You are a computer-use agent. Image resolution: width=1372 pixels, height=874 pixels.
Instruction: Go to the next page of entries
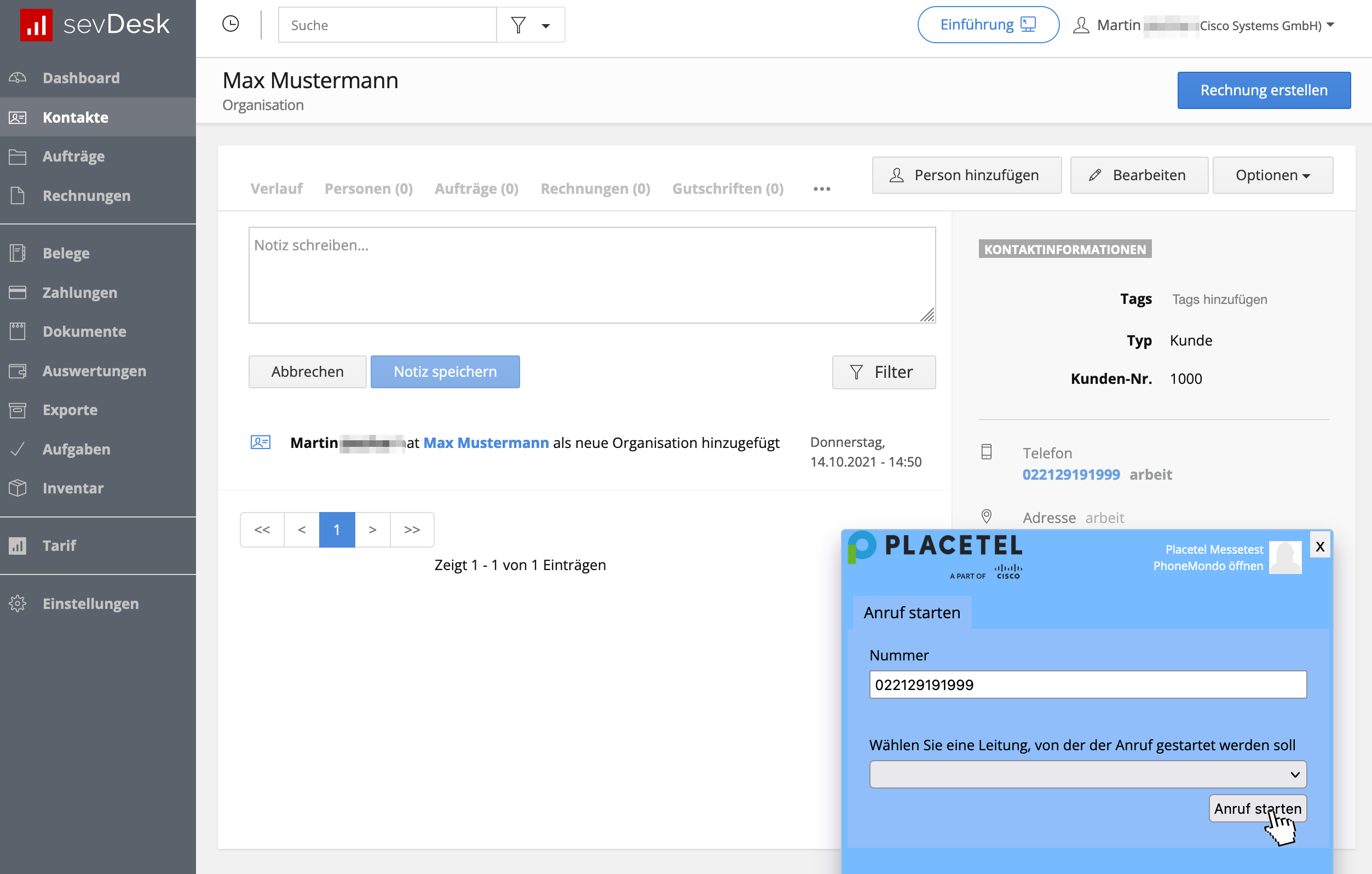373,530
